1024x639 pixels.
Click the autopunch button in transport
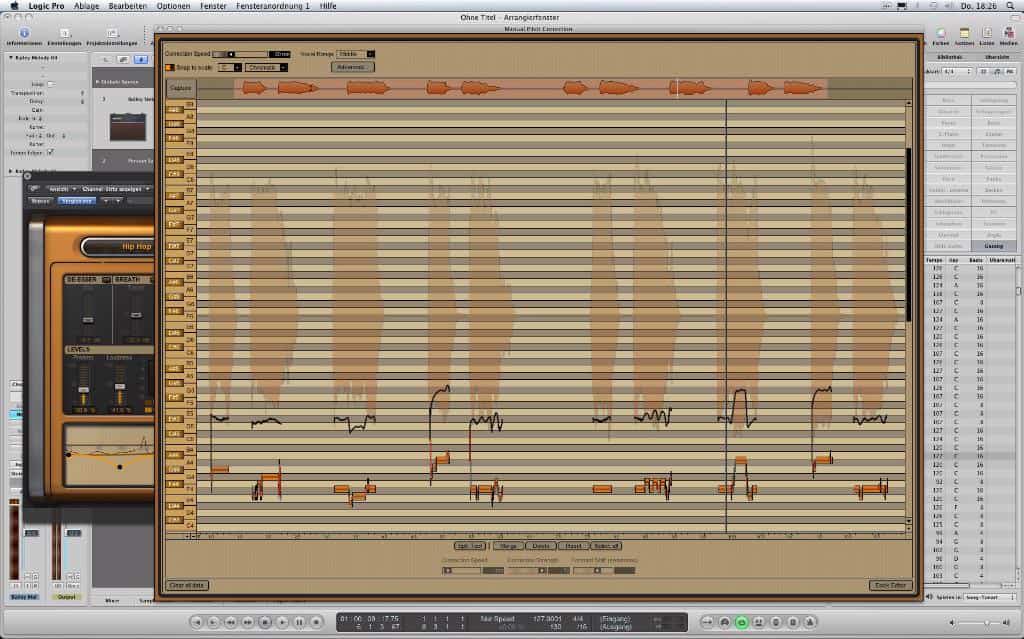point(758,622)
